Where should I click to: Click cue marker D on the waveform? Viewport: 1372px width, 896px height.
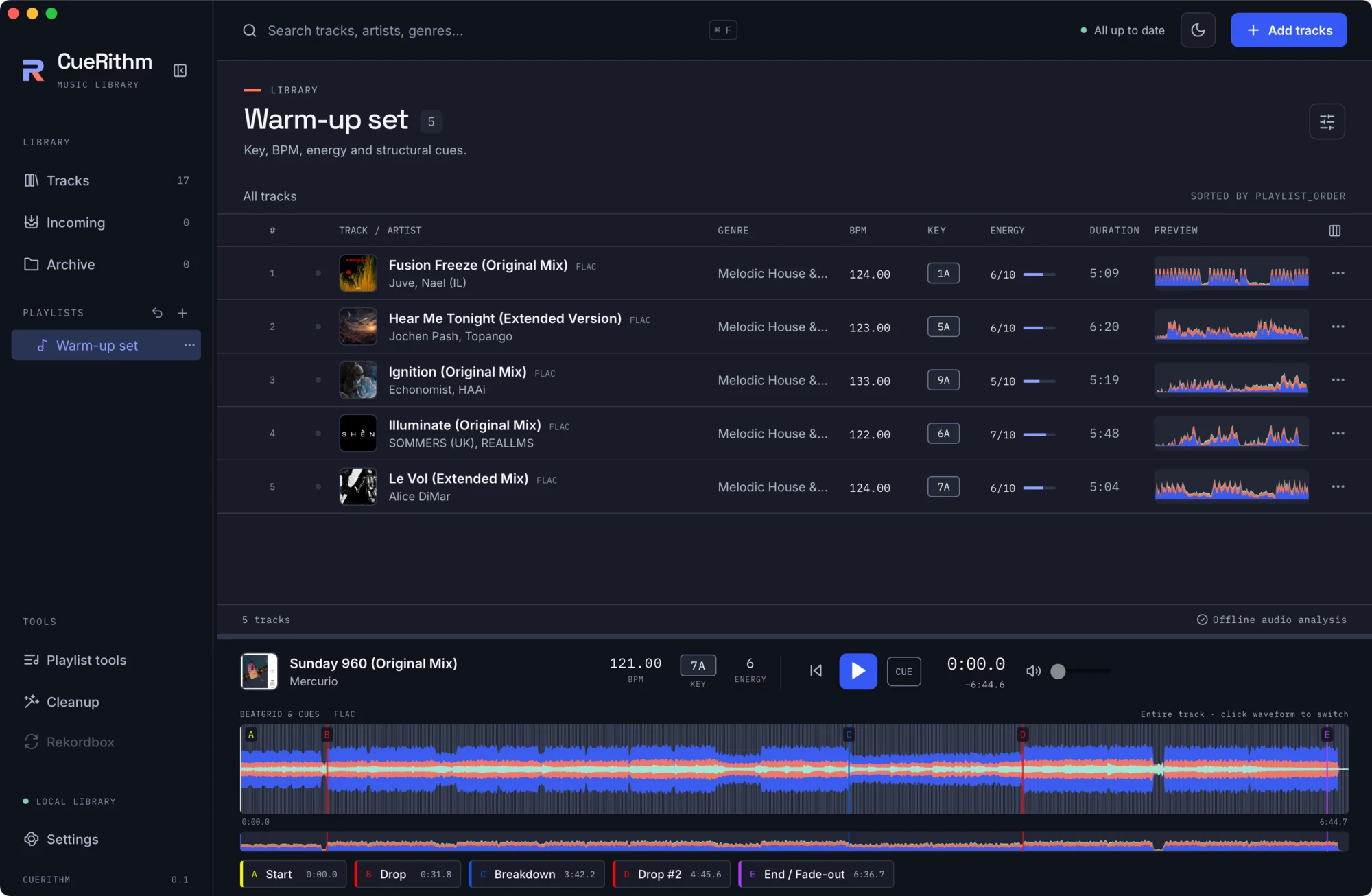1022,735
